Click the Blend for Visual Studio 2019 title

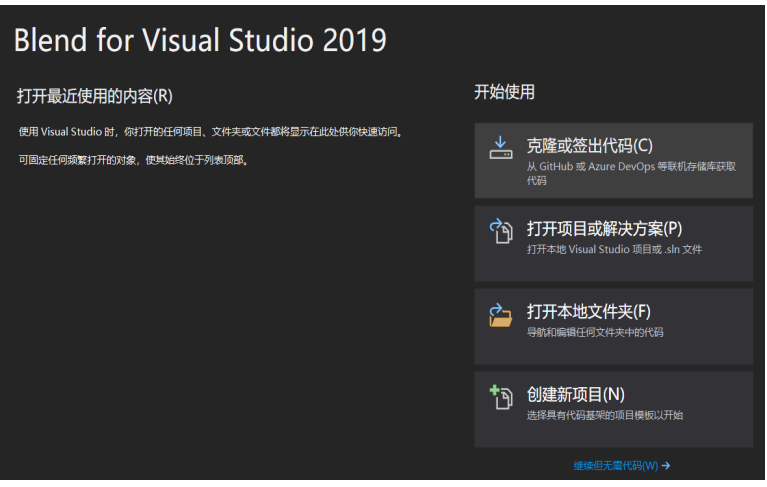(200, 40)
